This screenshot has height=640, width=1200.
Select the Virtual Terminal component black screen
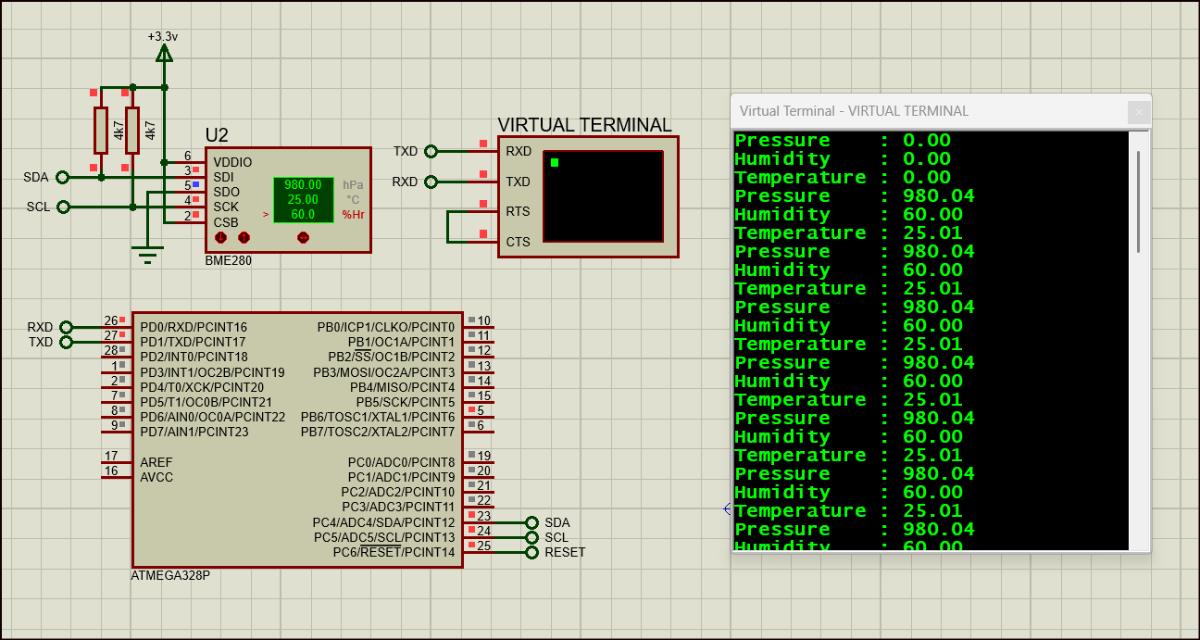(x=603, y=196)
